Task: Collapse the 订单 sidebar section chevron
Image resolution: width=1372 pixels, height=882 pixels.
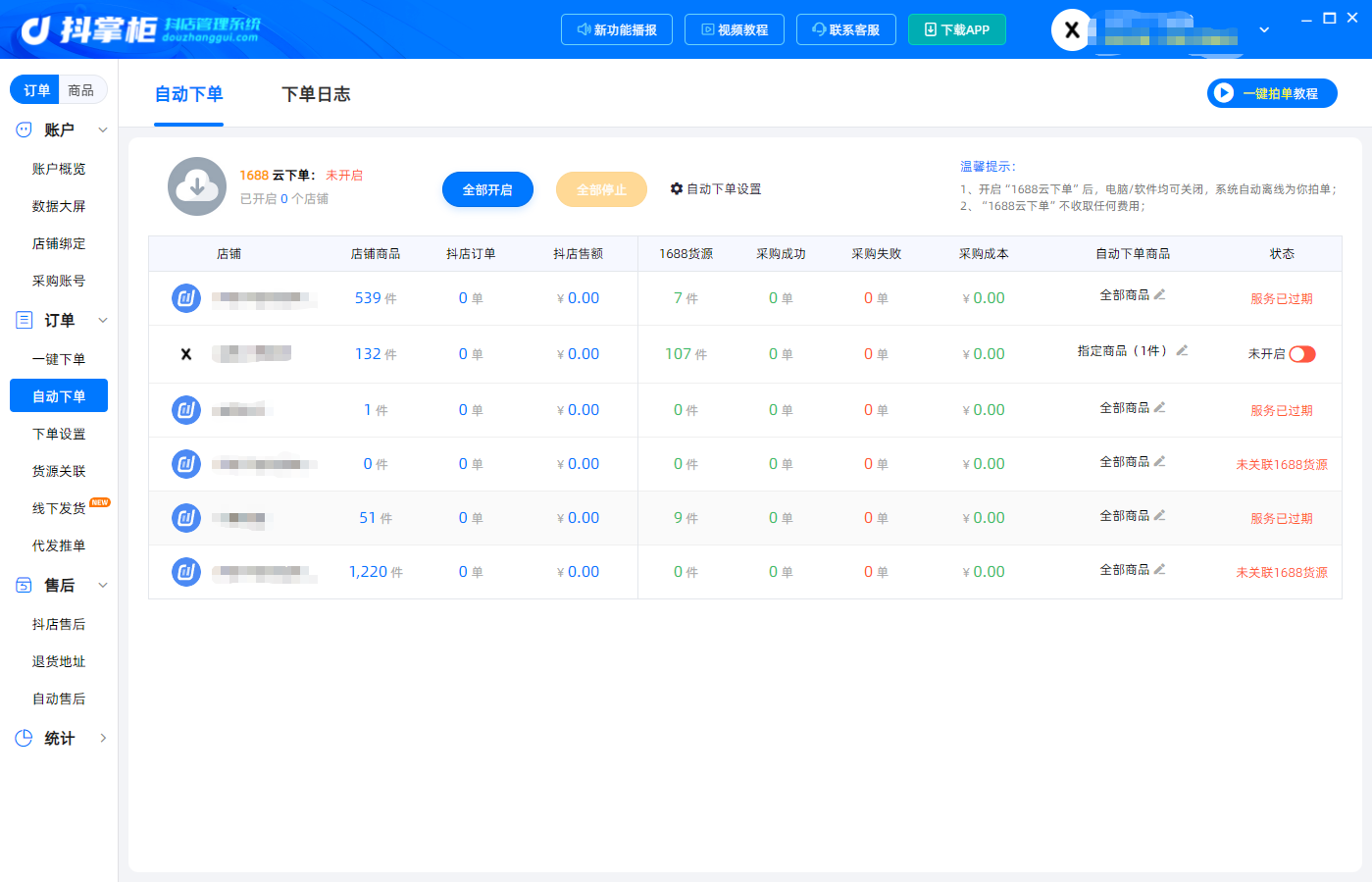Action: point(103,320)
